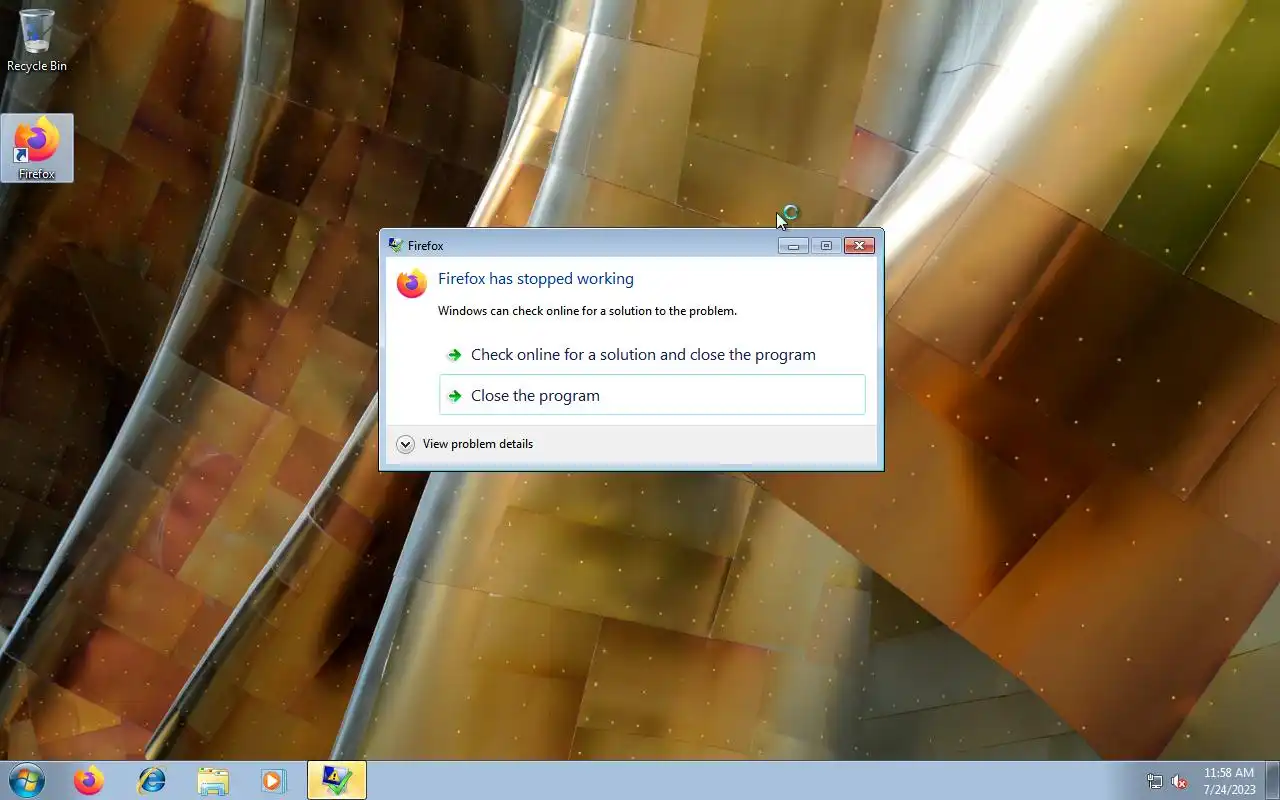Choose Close the program
This screenshot has width=1280, height=800.
pos(652,395)
